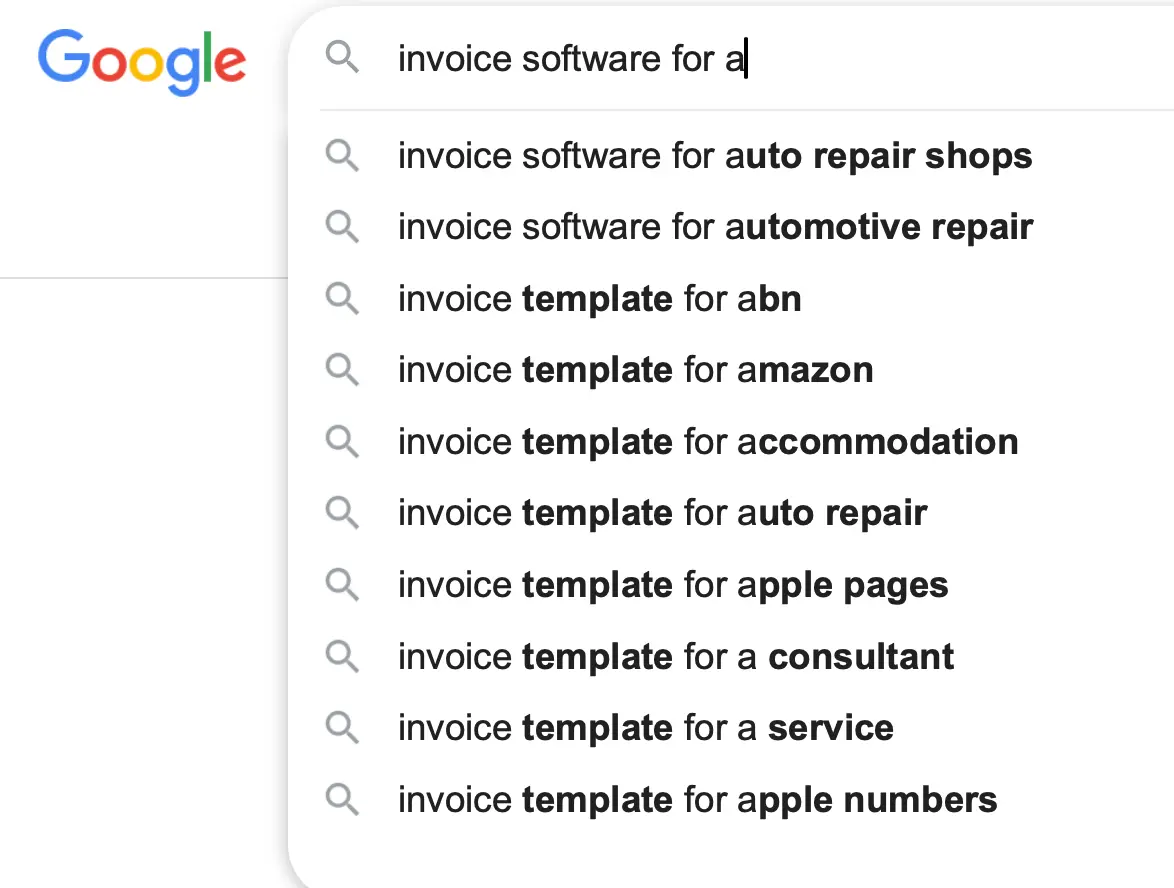1174x888 pixels.
Task: Click magnifier icon beside automotive repair suggestion
Action: (342, 227)
